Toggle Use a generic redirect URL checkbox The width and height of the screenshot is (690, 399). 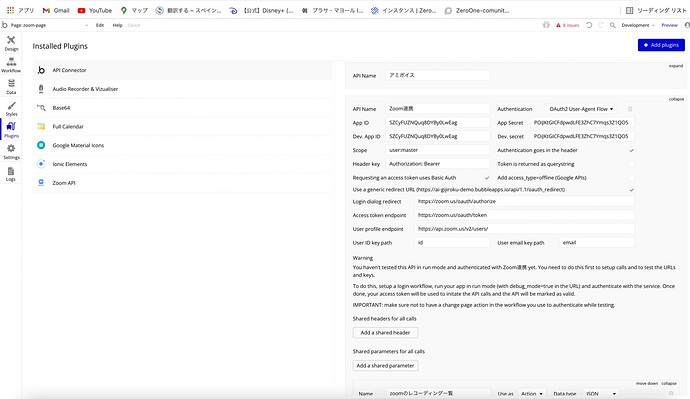[631, 190]
